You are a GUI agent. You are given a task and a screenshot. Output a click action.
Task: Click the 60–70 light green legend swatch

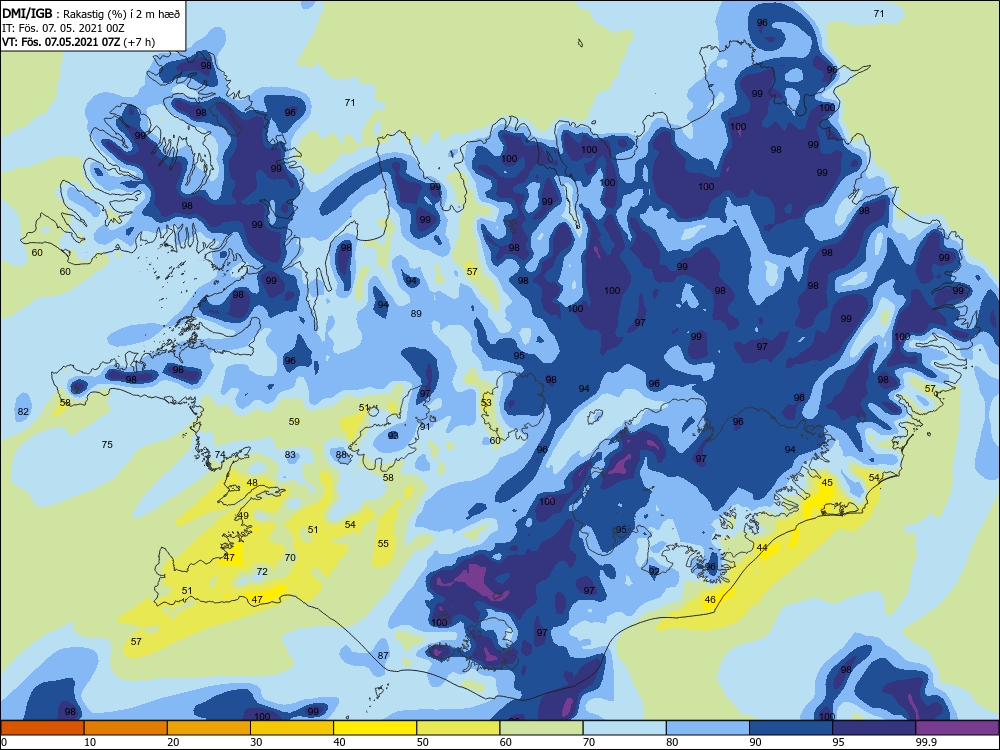pos(541,728)
